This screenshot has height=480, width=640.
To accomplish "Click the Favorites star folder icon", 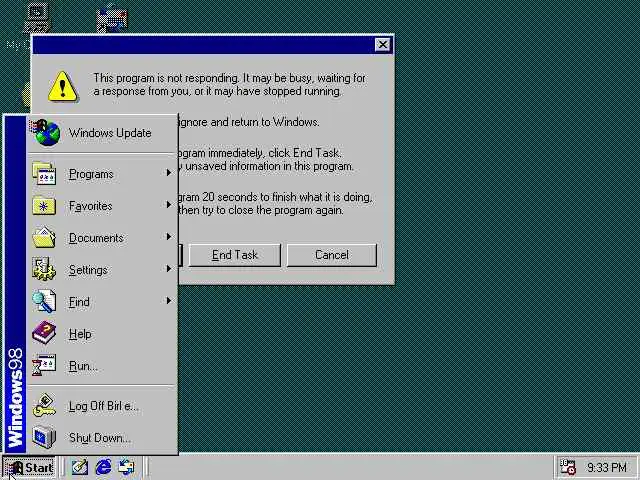I will coord(44,205).
